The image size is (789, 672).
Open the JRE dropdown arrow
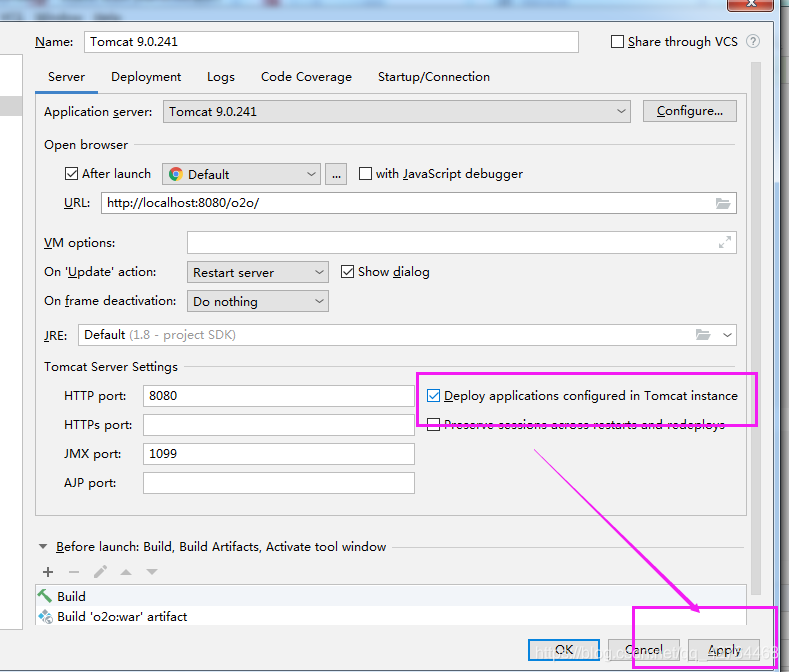tap(727, 335)
